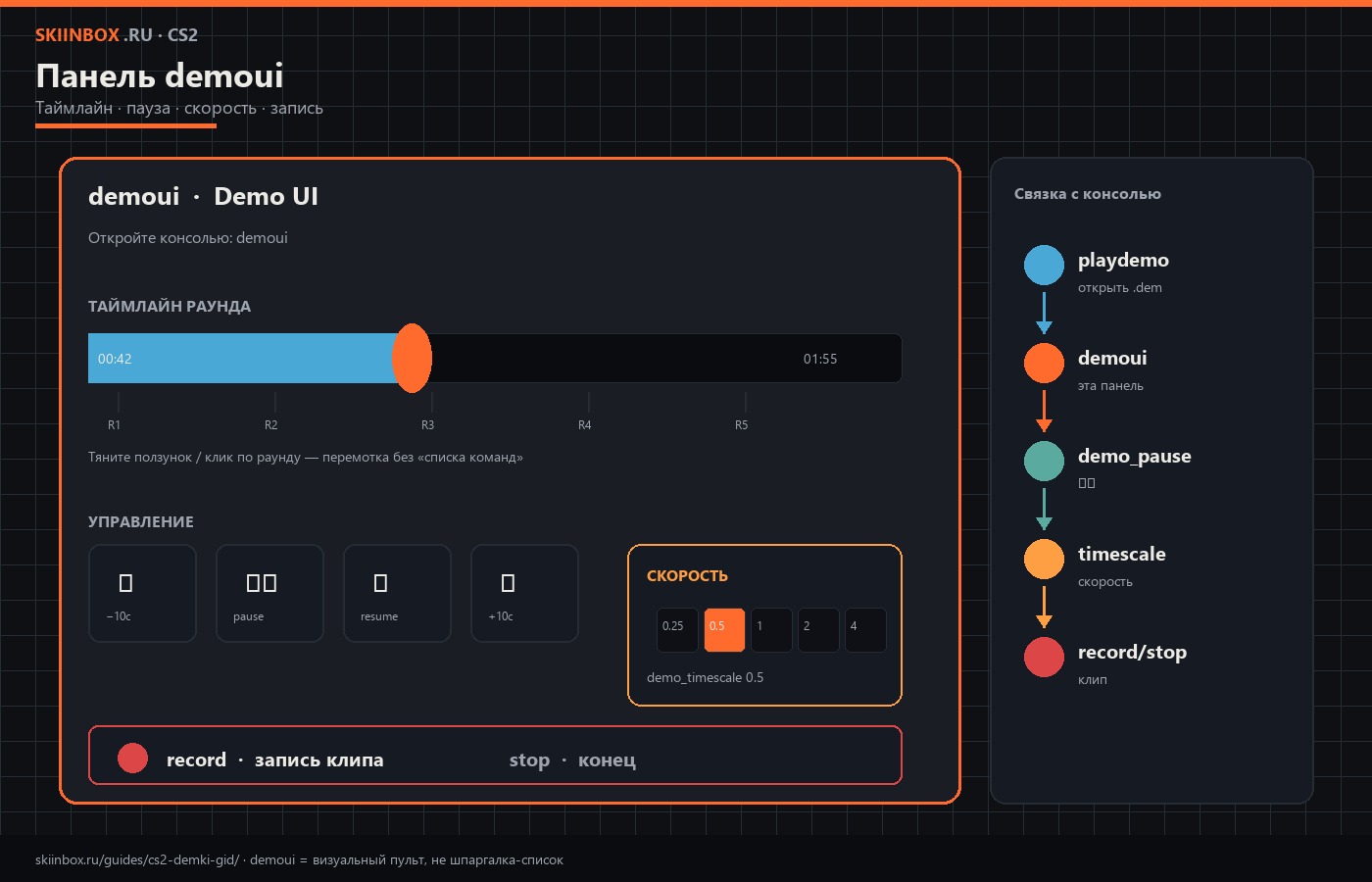1372x882 pixels.
Task: Click the red record/stop step circle
Action: click(1044, 657)
